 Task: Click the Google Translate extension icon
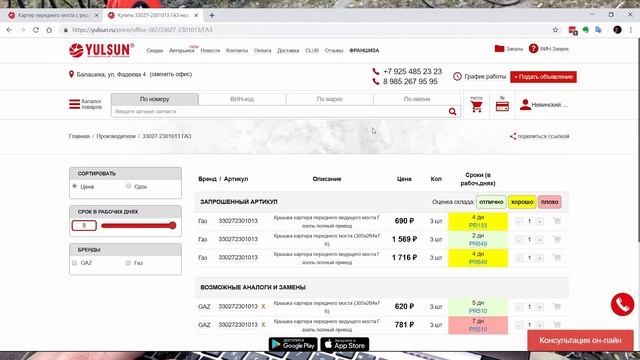(598, 30)
